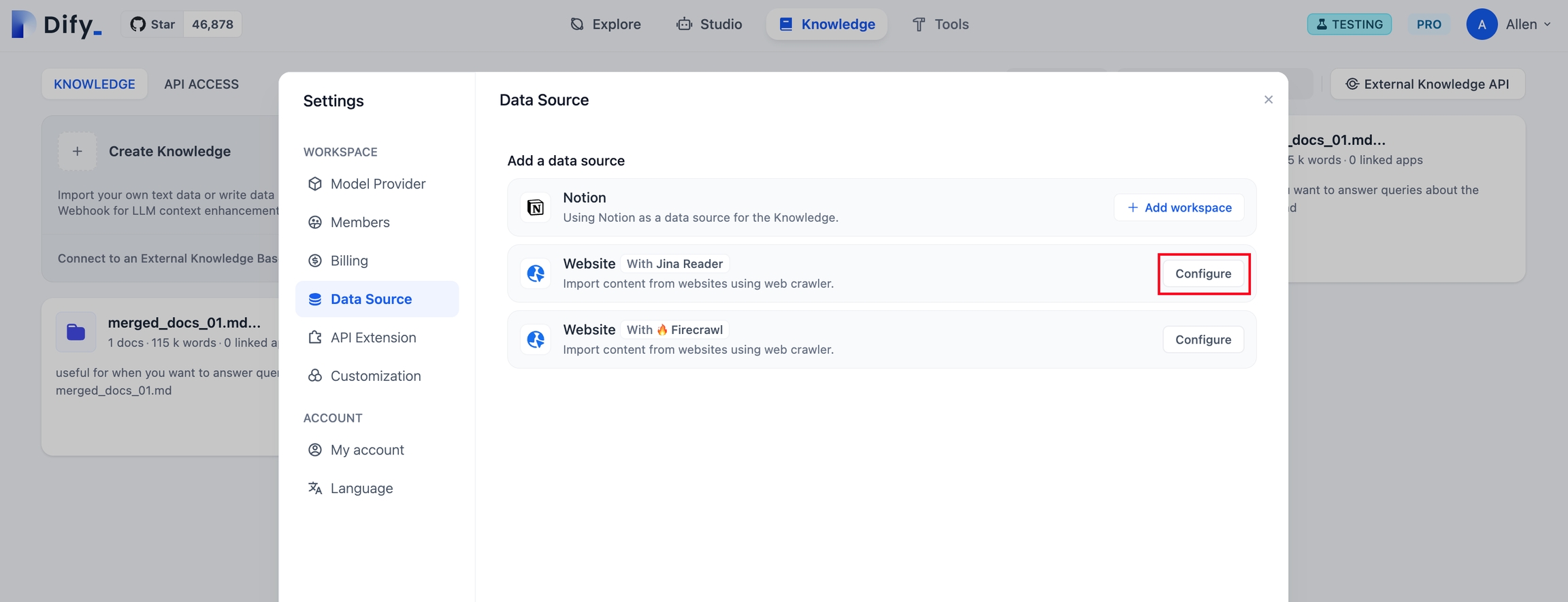
Task: Open Billing in settings sidebar
Action: click(348, 261)
